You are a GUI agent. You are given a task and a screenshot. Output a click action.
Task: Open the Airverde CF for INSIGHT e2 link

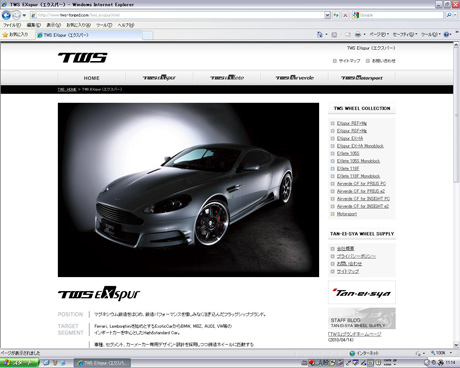point(363,206)
